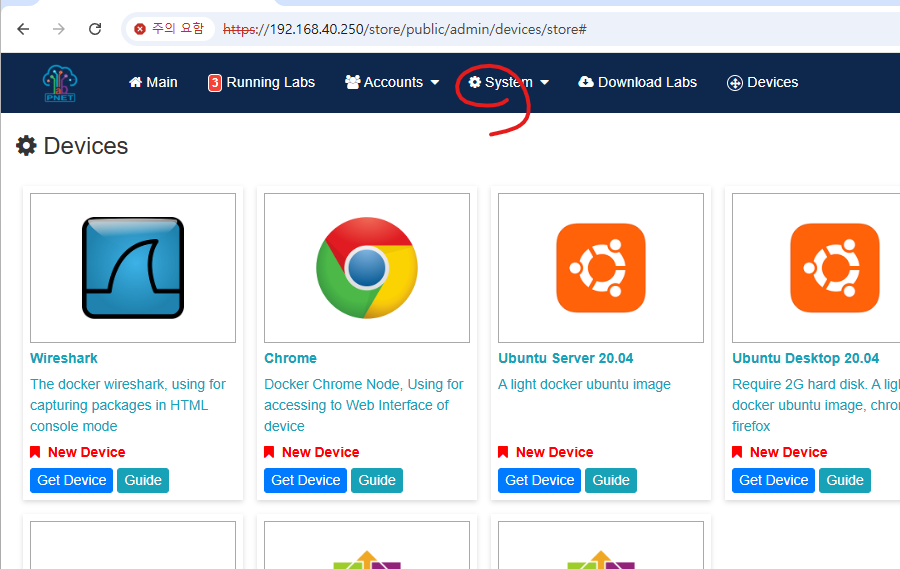The width and height of the screenshot is (900, 569).
Task: Open the Guide for Ubuntu Server 20.04
Action: coord(611,480)
